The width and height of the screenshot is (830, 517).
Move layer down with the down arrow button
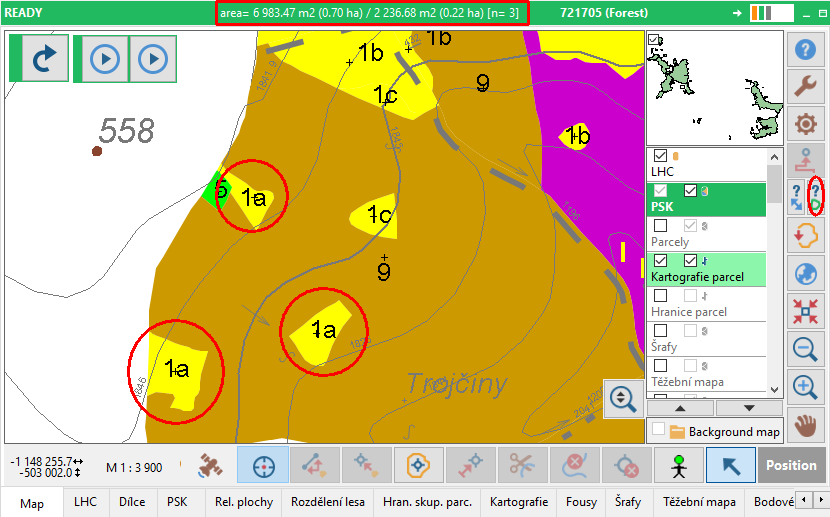[748, 408]
